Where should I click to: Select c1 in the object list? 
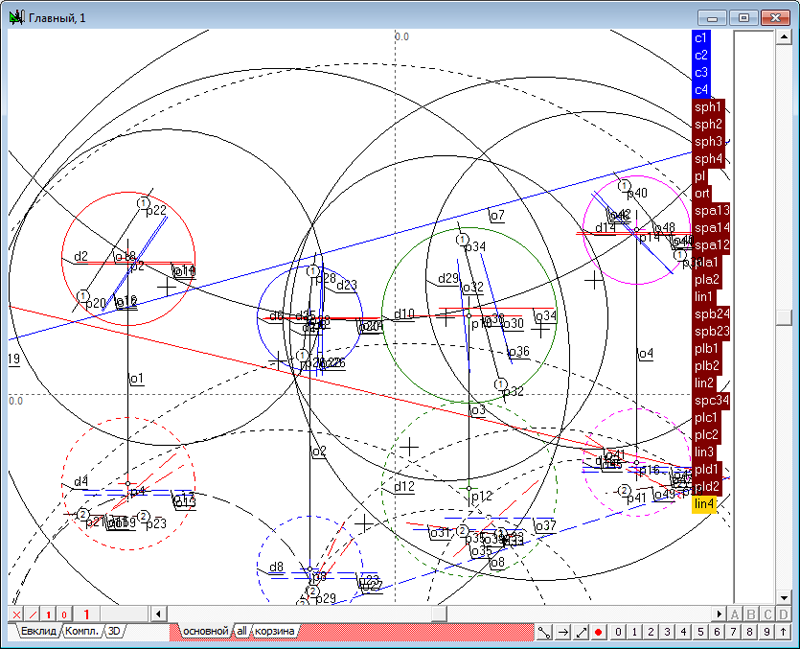(701, 38)
